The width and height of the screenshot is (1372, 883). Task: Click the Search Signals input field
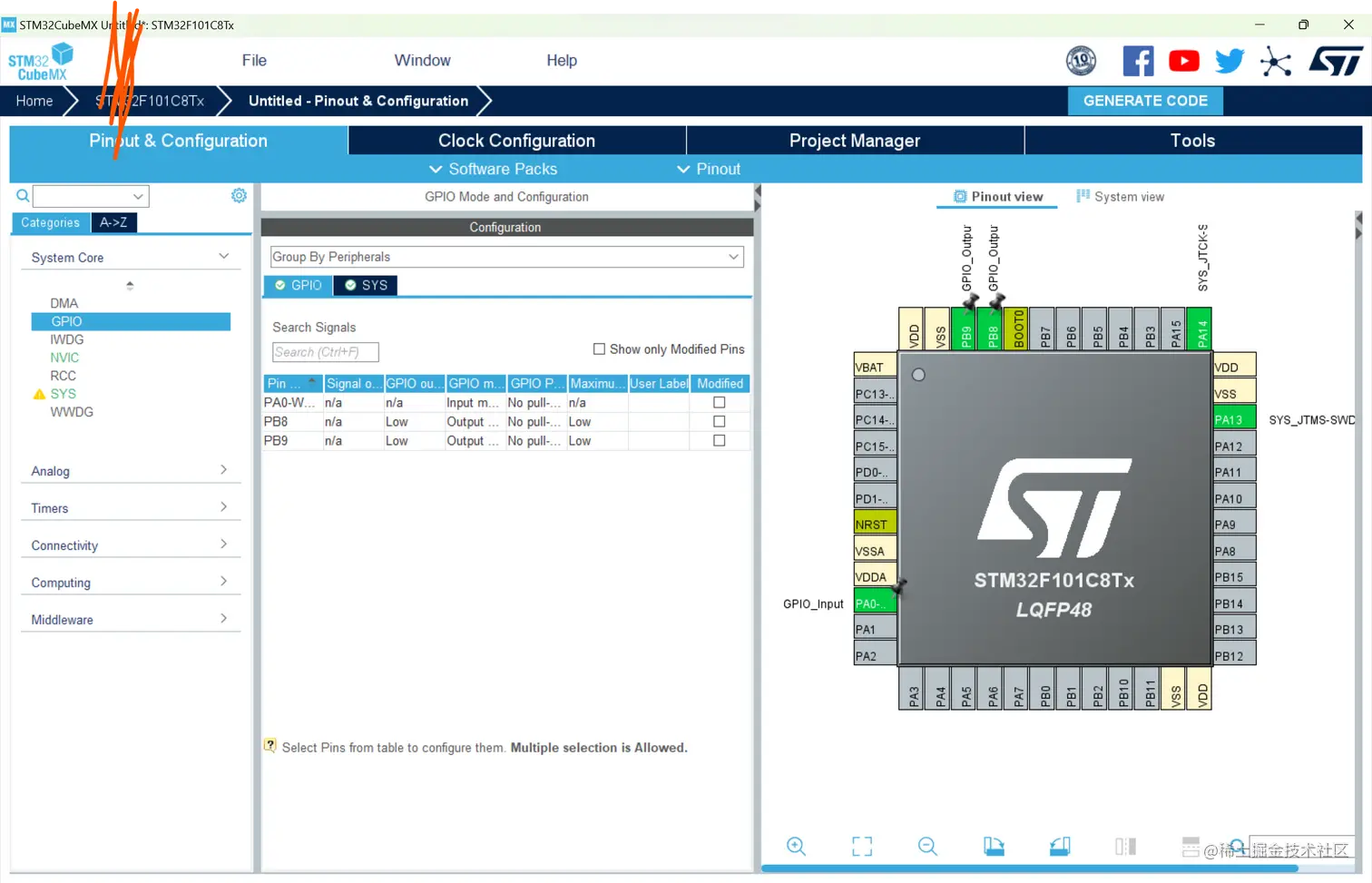[x=326, y=352]
